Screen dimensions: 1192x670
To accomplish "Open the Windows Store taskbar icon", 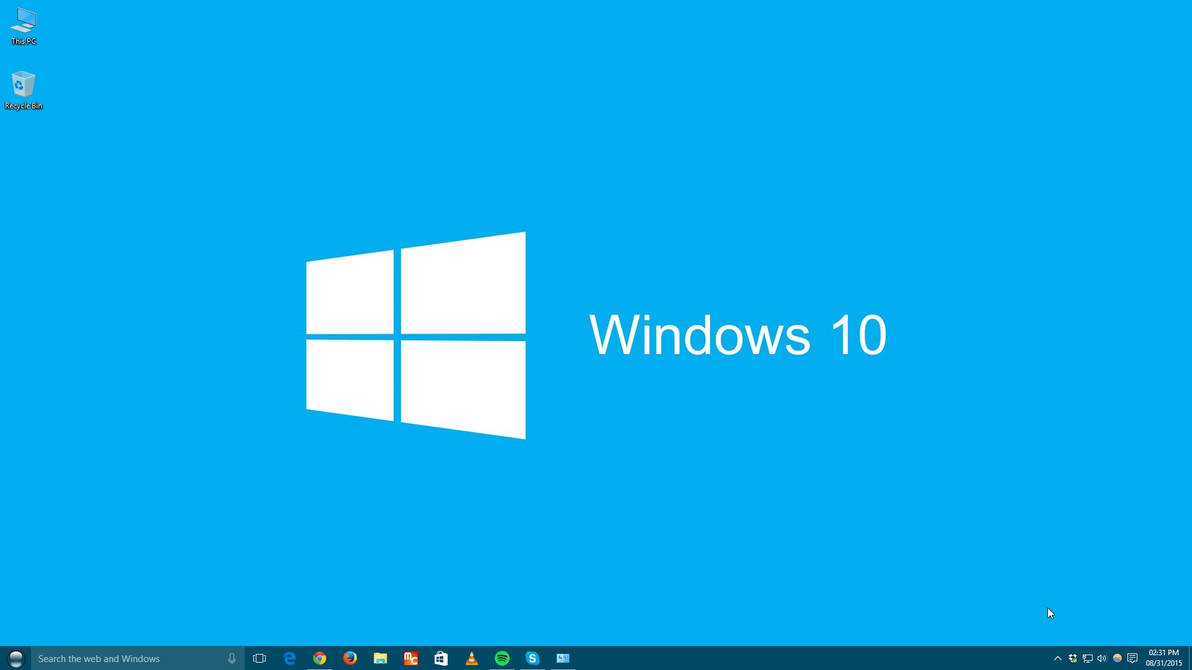I will [441, 659].
